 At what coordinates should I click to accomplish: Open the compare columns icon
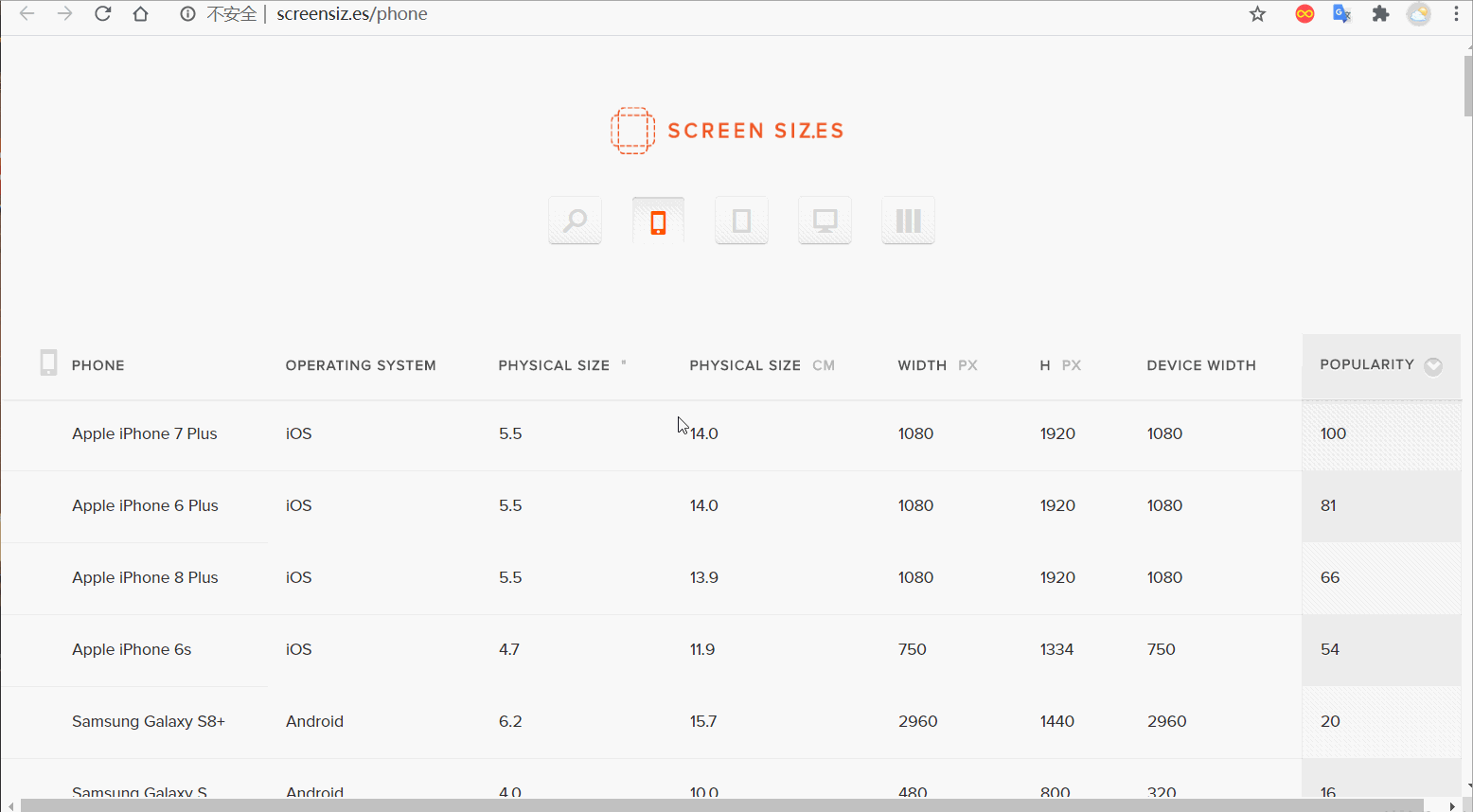point(908,221)
